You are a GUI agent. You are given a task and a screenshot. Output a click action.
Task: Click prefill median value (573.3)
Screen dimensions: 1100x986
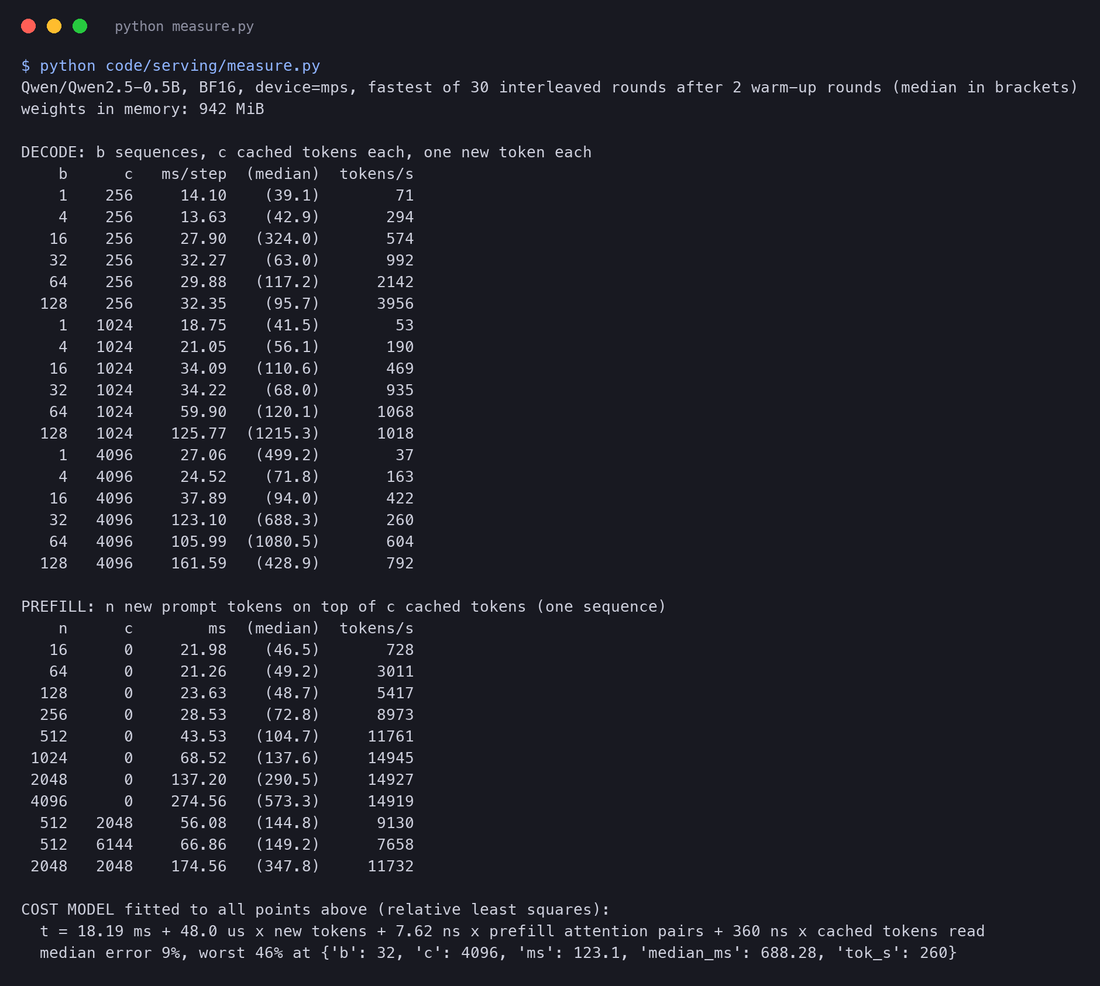coord(288,801)
